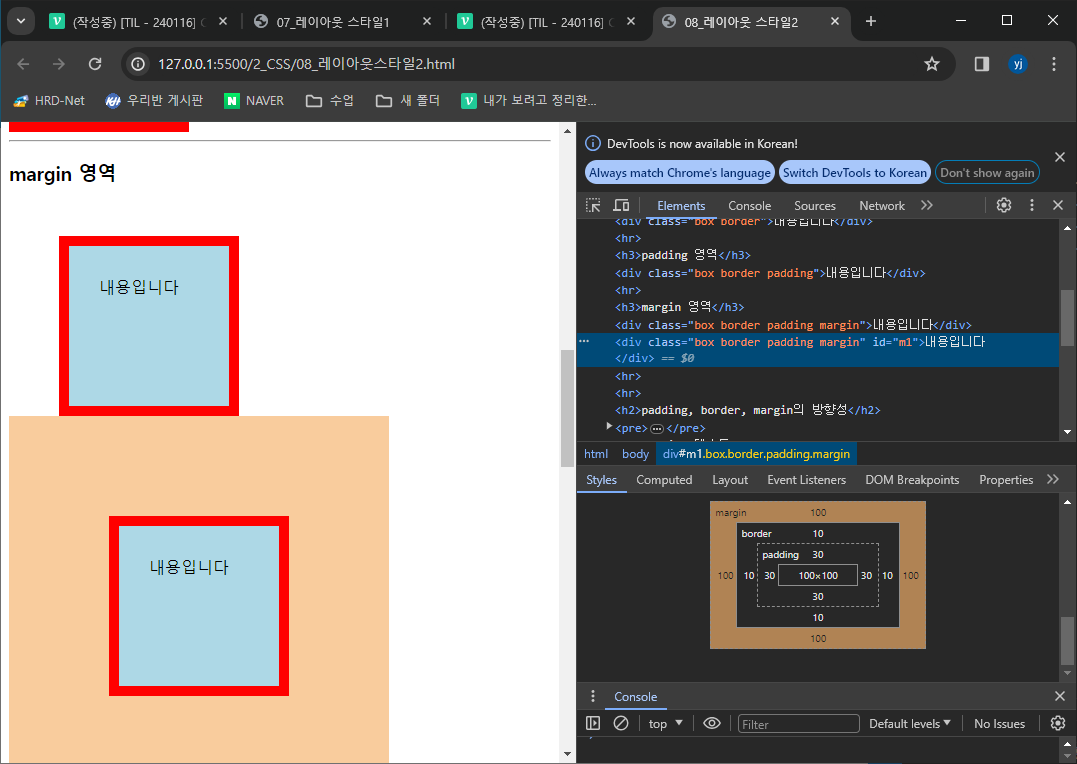Open the HRD-Net bookmark

[x=49, y=101]
